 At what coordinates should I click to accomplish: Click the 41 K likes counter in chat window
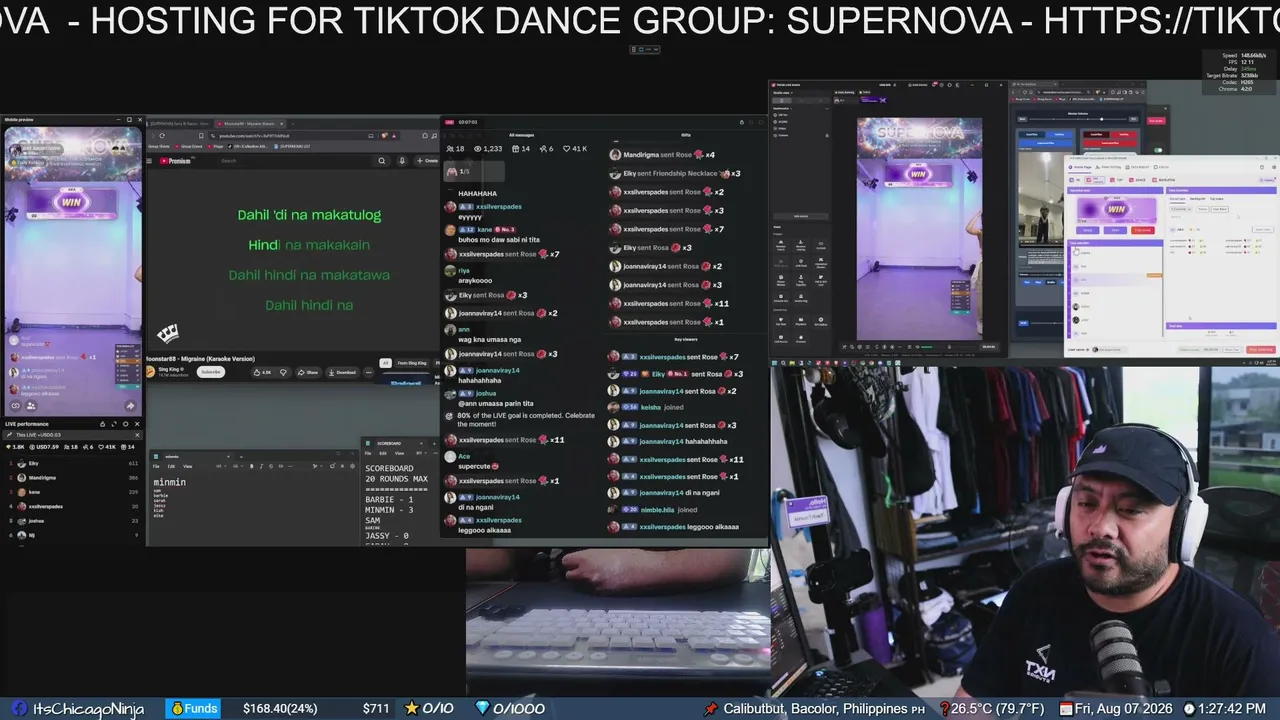575,148
